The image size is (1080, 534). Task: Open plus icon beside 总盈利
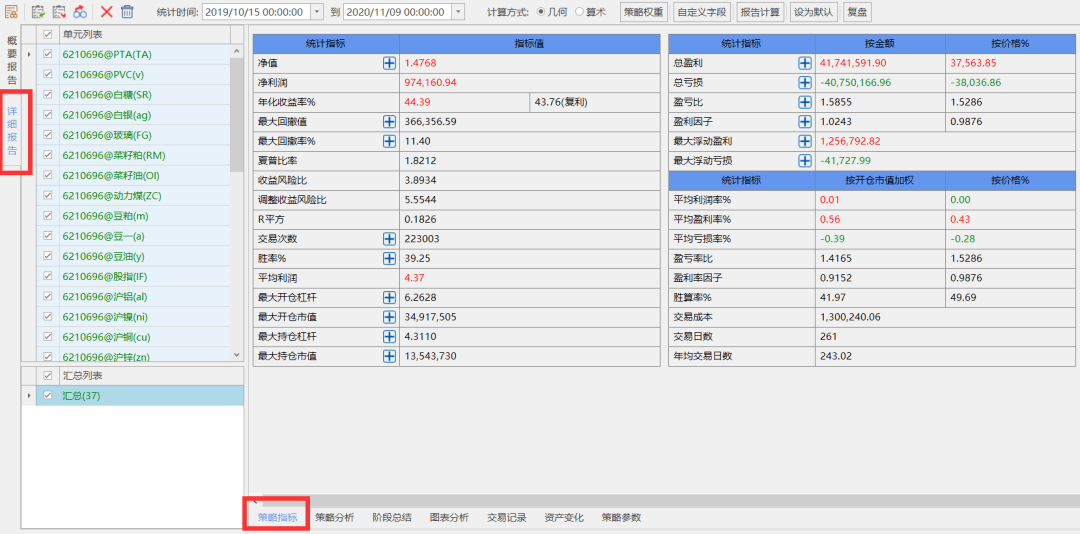804,63
